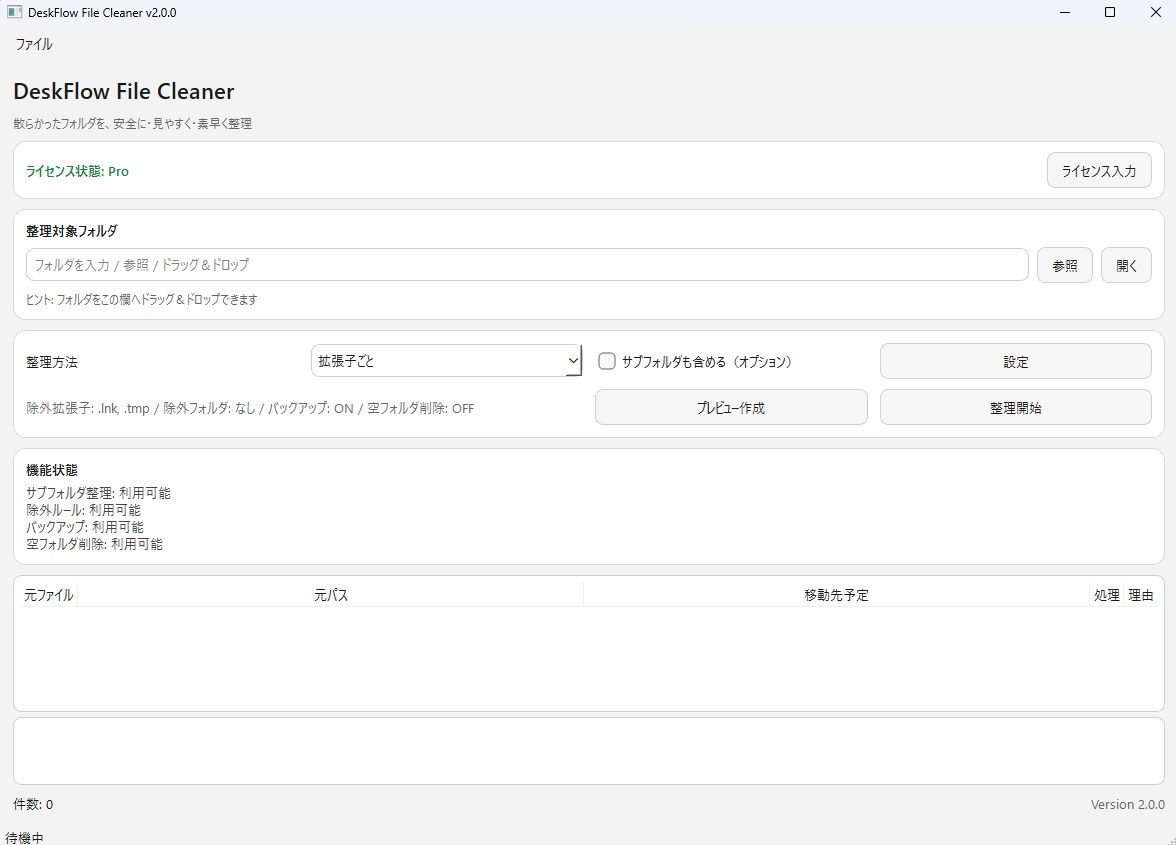The height and width of the screenshot is (845, 1176).
Task: Click the empty log output box
Action: point(589,751)
